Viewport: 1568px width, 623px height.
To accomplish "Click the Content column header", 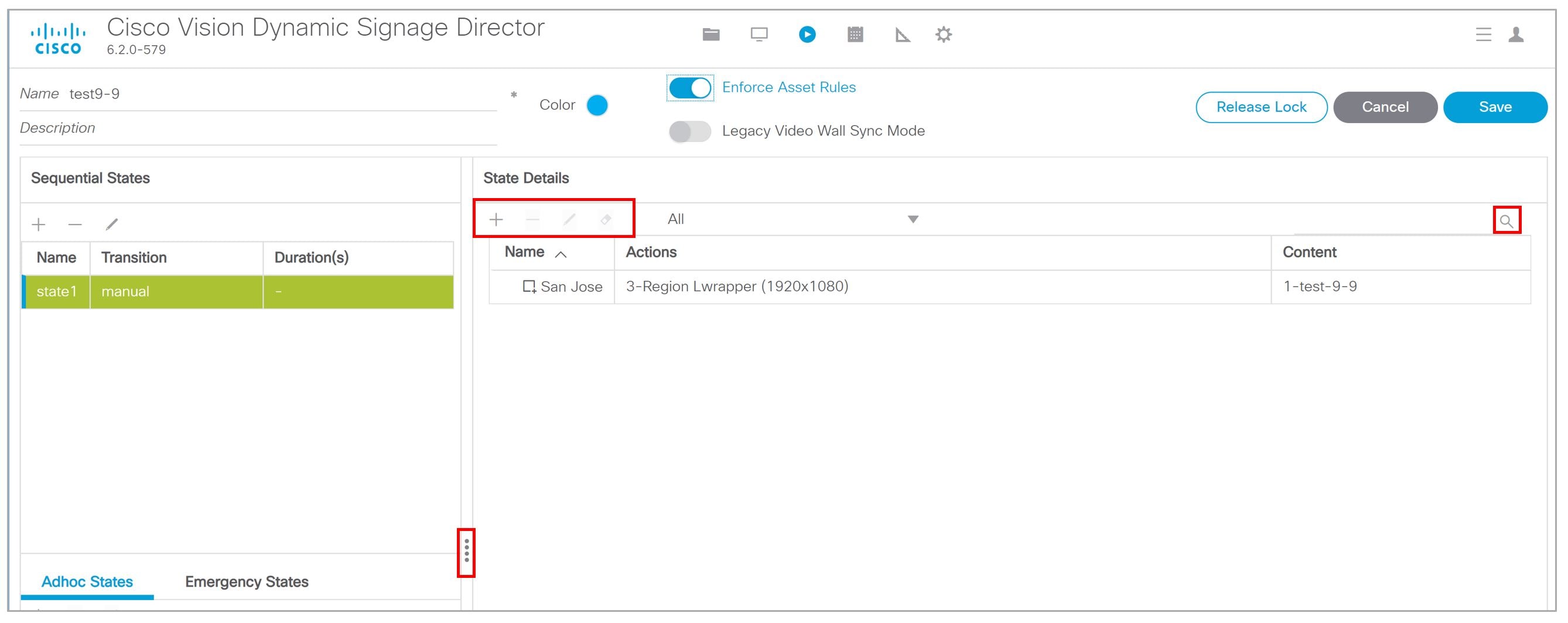I will (1400, 253).
